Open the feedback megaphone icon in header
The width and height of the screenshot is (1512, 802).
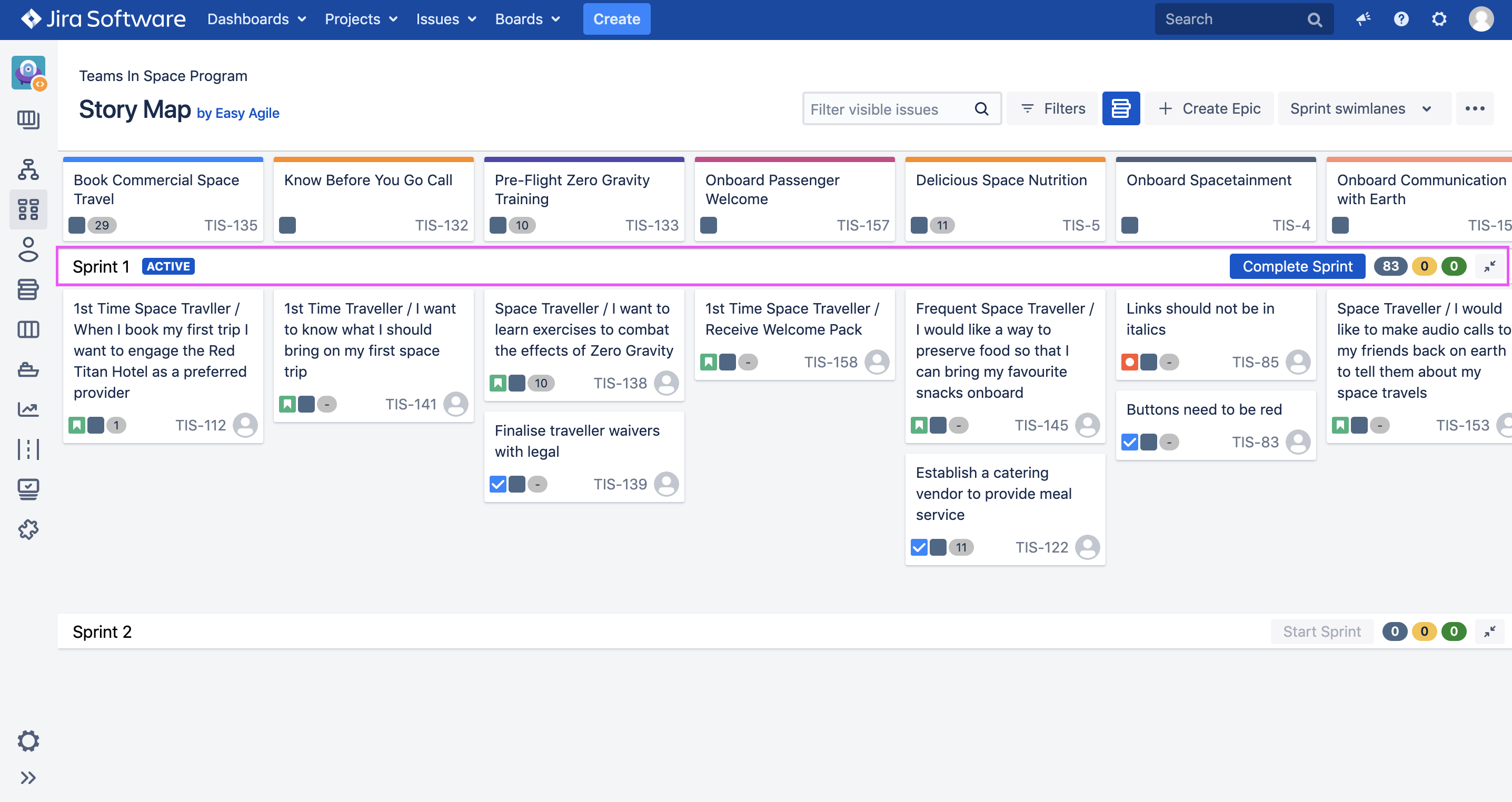click(1363, 19)
